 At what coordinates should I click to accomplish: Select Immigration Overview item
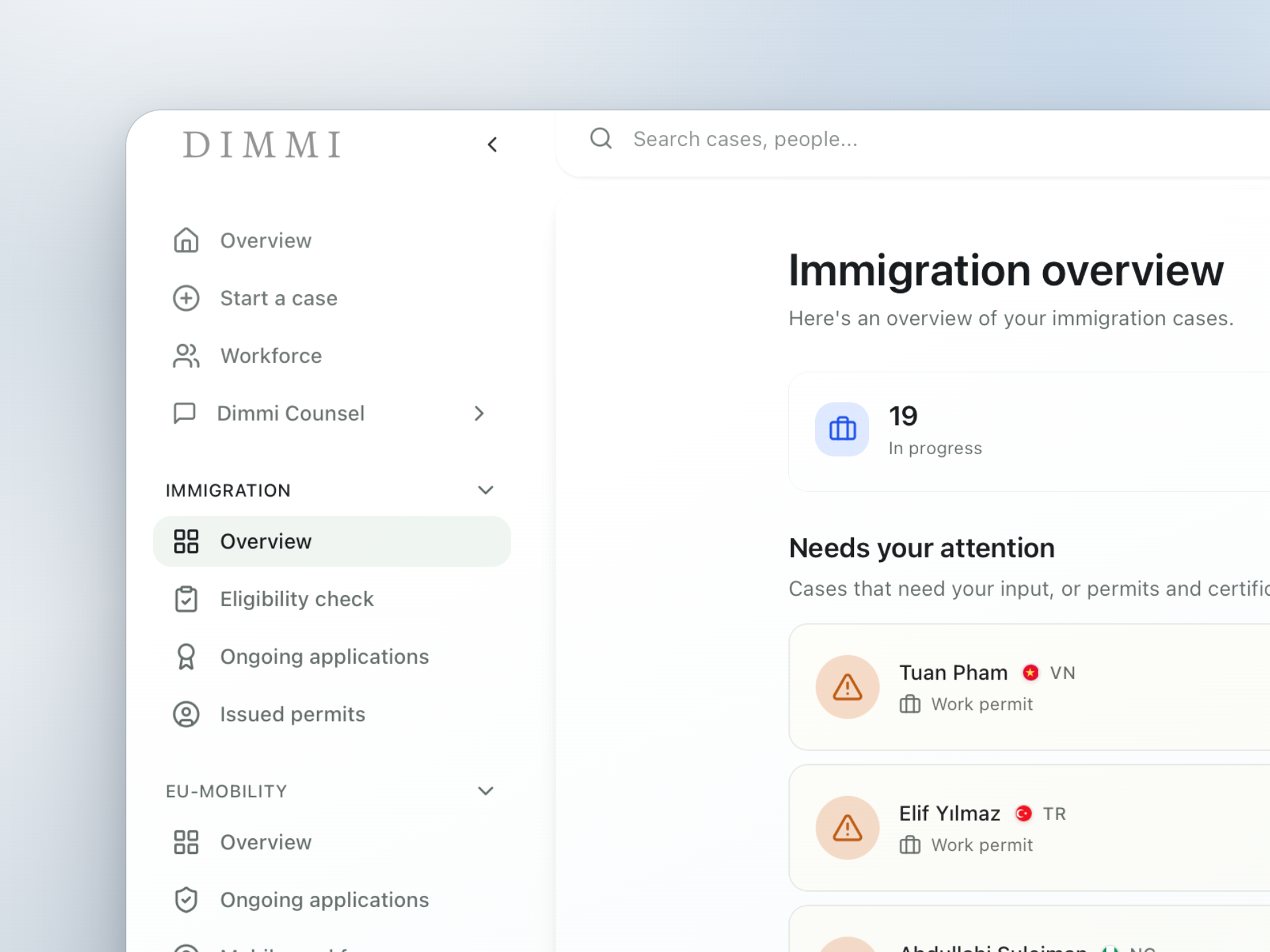point(332,541)
